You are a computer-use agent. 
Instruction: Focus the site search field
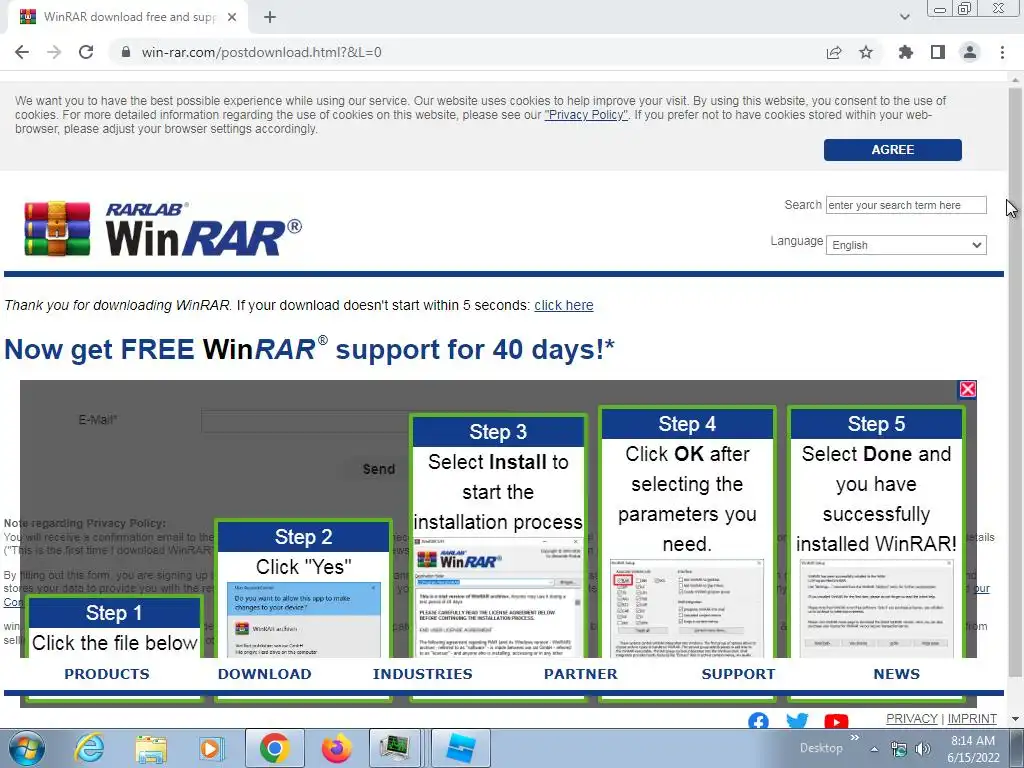[x=906, y=205]
